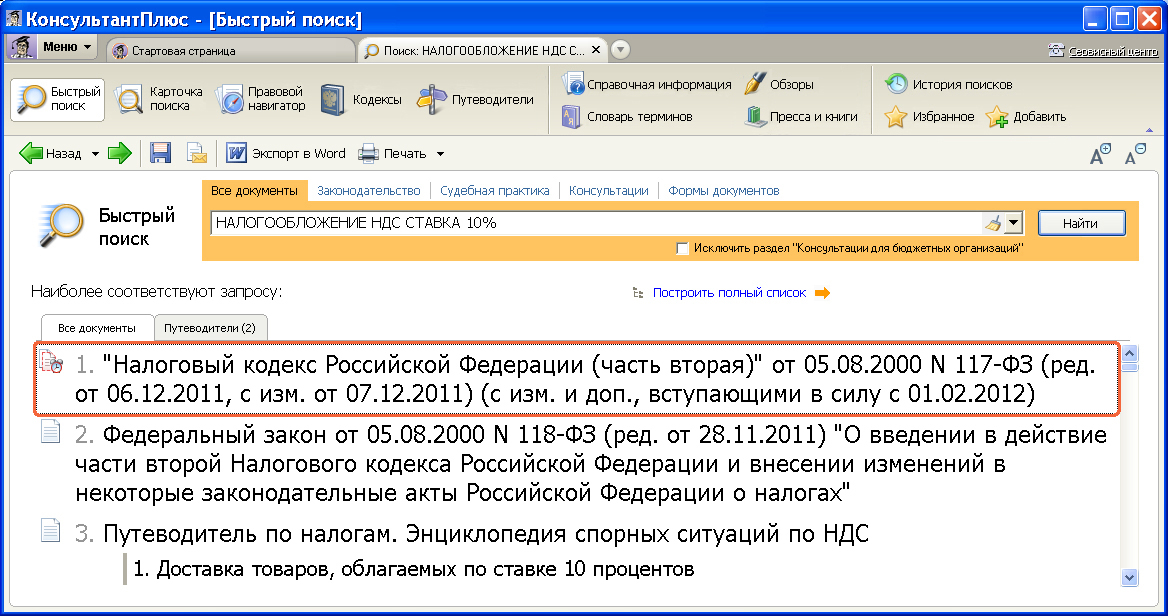Viewport: 1168px width, 616px height.
Task: Open Доставка товаров sub-item
Action: 413,569
